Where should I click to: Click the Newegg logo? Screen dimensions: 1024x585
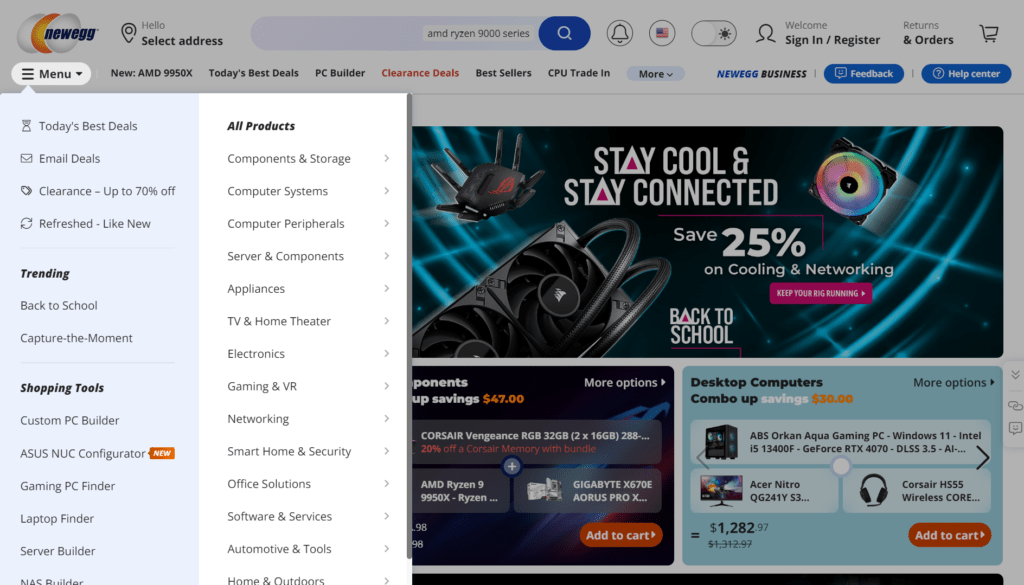point(58,33)
